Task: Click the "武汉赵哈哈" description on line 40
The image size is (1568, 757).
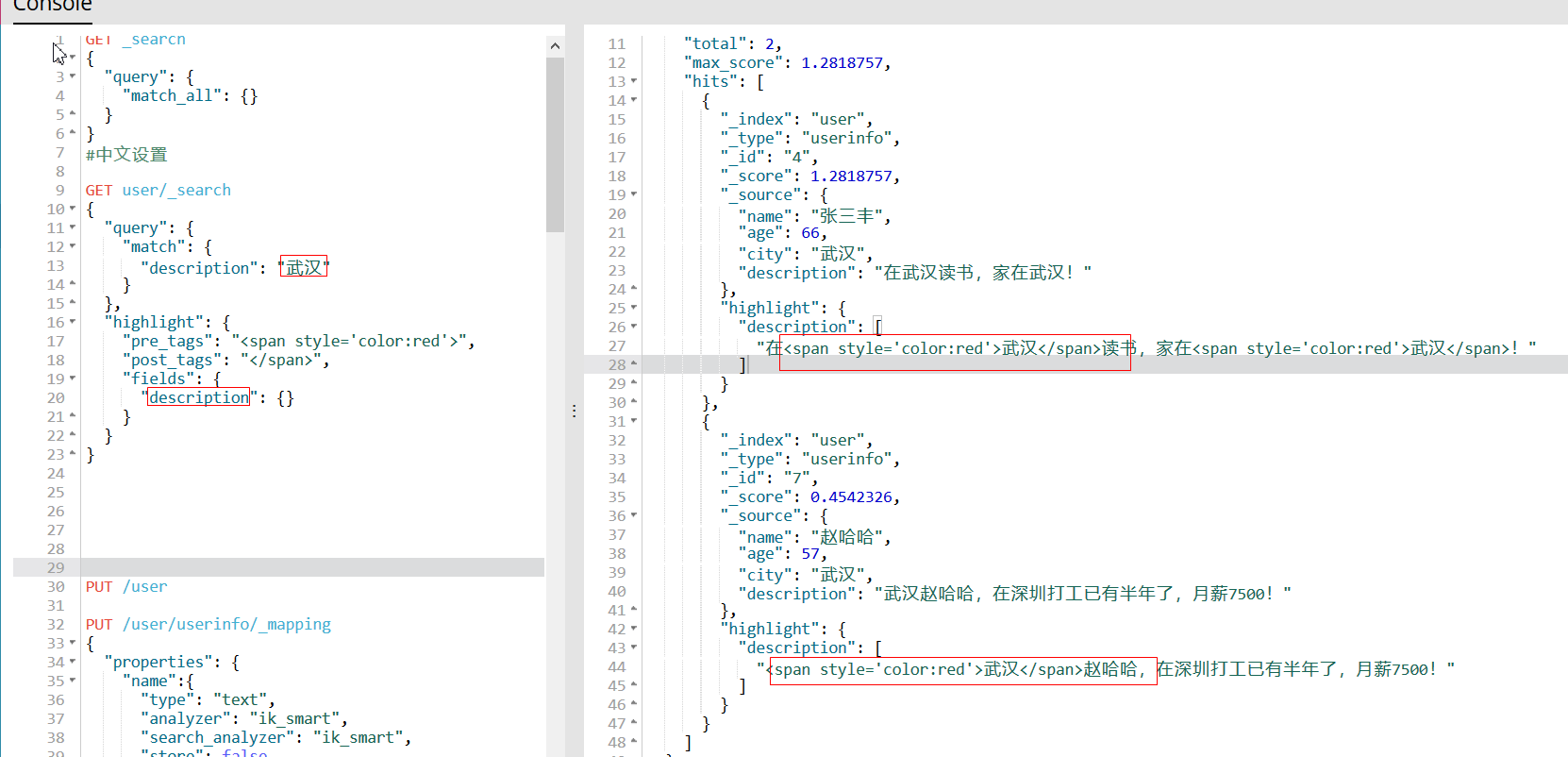Action: [1015, 593]
